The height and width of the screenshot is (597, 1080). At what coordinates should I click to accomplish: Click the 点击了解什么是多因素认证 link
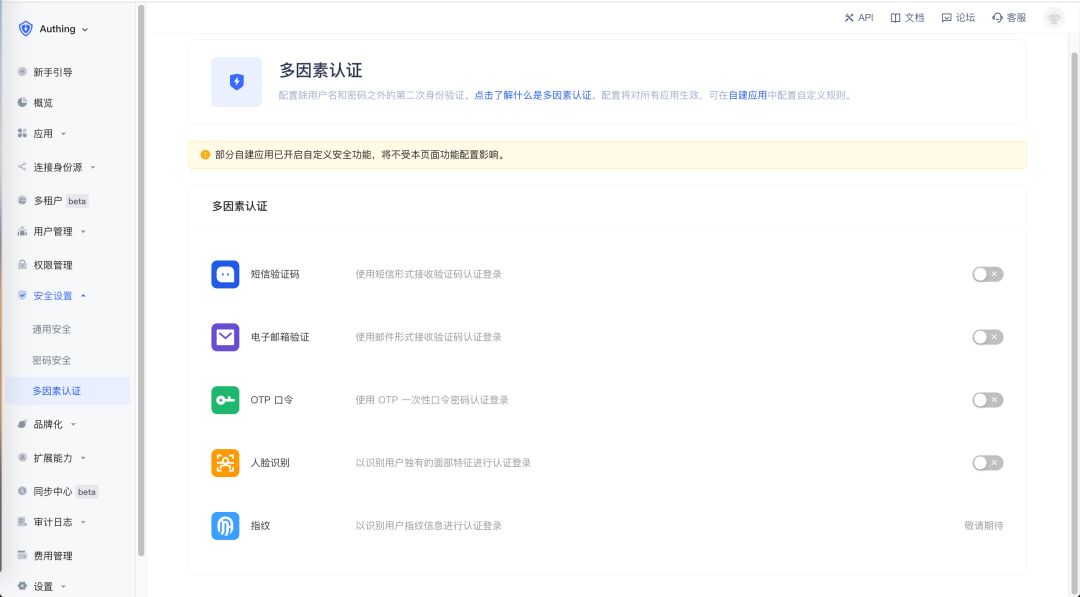pyautogui.click(x=533, y=94)
